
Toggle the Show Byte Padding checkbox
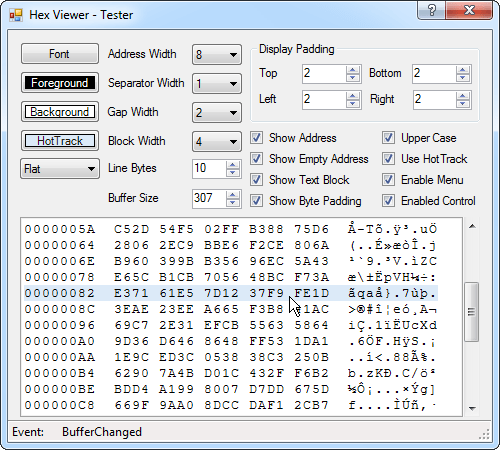(256, 201)
